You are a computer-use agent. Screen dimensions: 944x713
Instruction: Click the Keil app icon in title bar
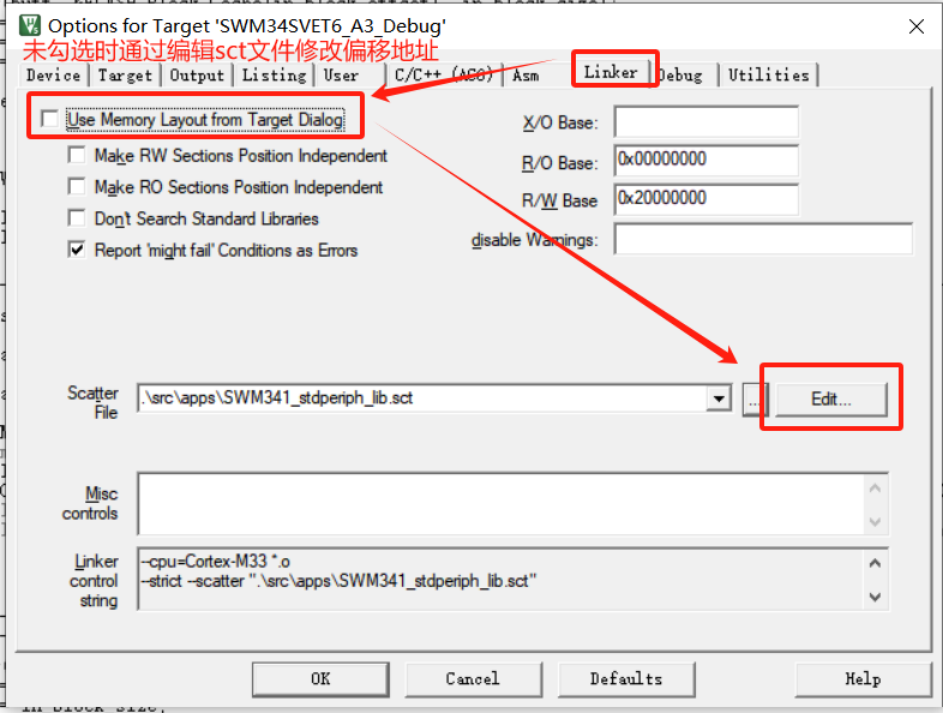point(29,25)
